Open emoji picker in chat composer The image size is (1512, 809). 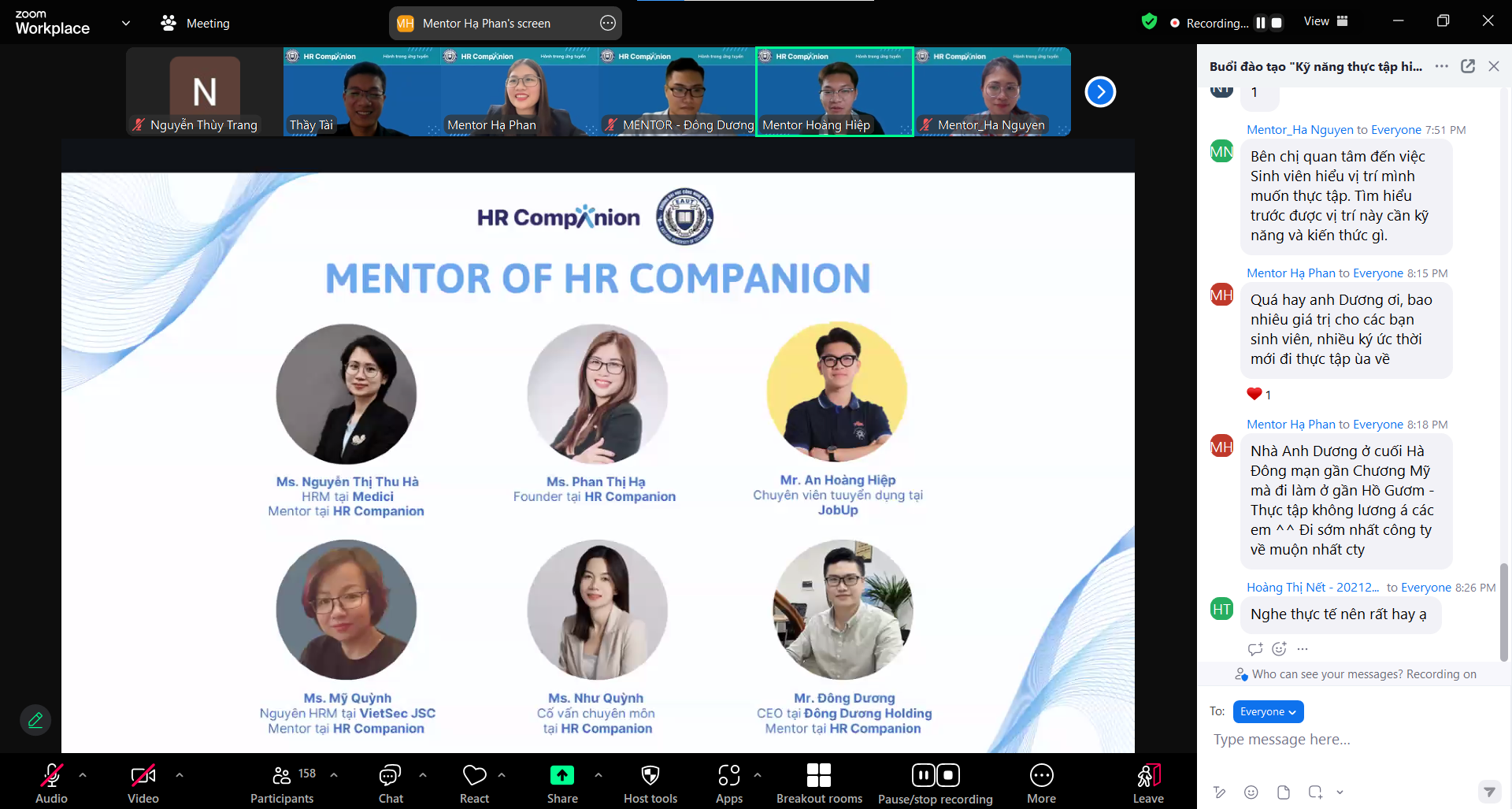pos(1251,792)
